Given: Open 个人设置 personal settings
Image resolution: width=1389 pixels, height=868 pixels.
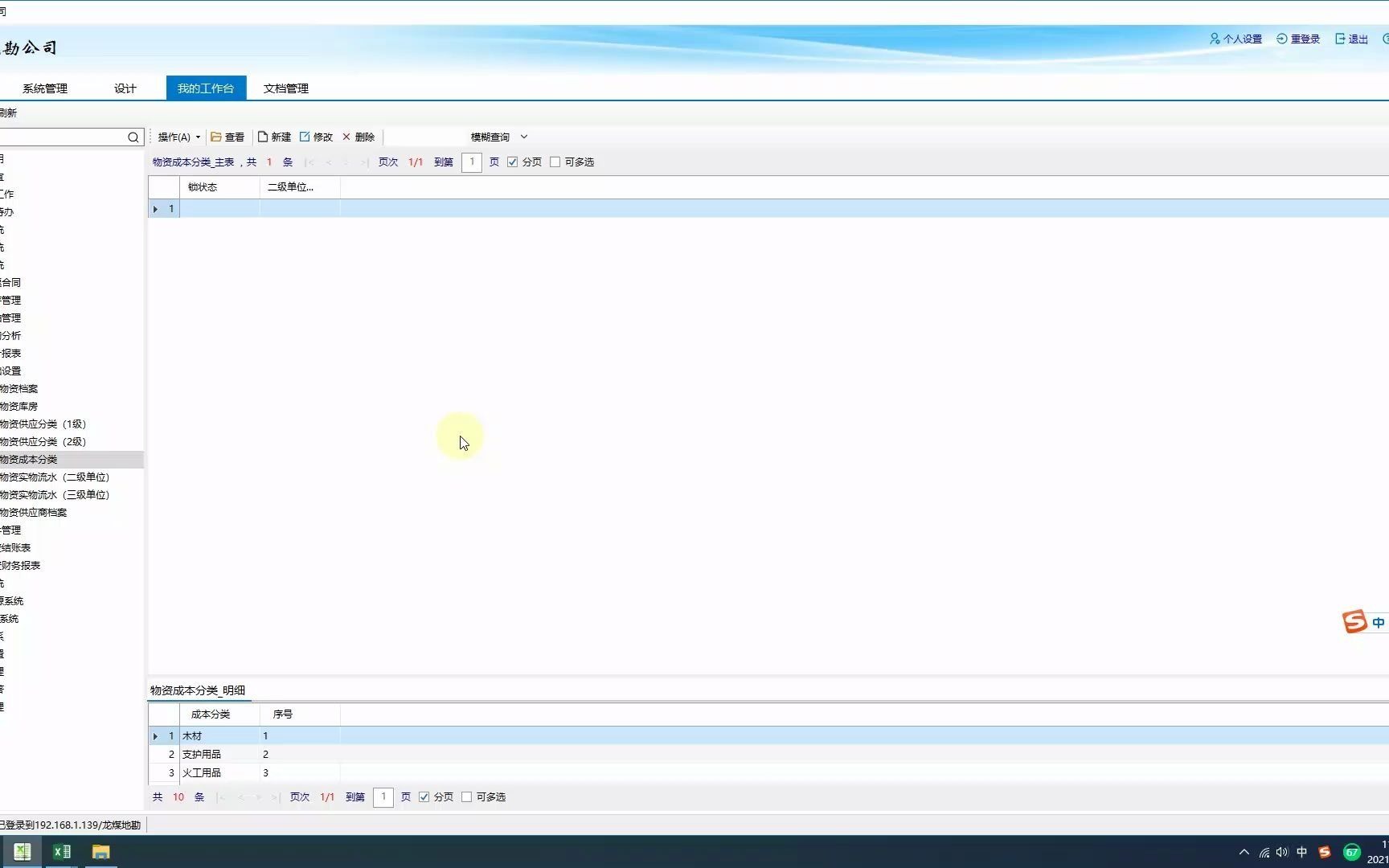Looking at the screenshot, I should coord(1235,39).
